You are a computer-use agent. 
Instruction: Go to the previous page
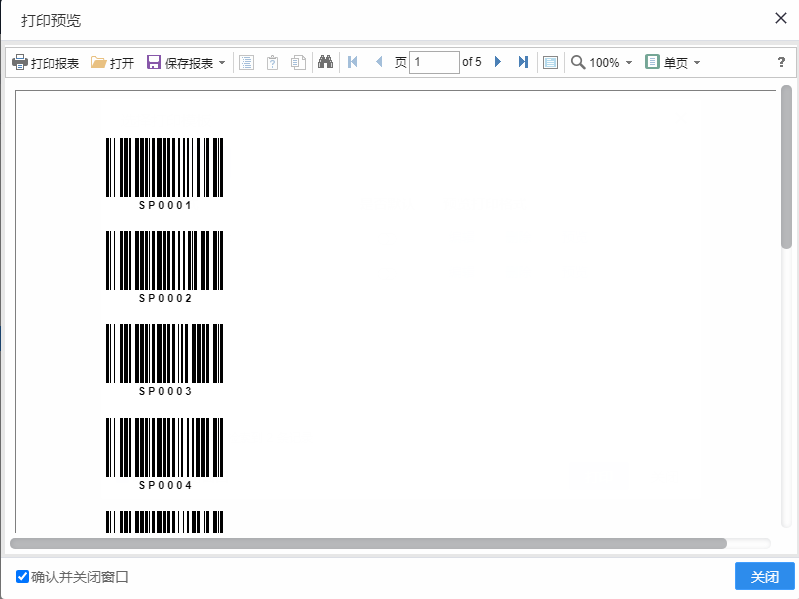tap(379, 62)
